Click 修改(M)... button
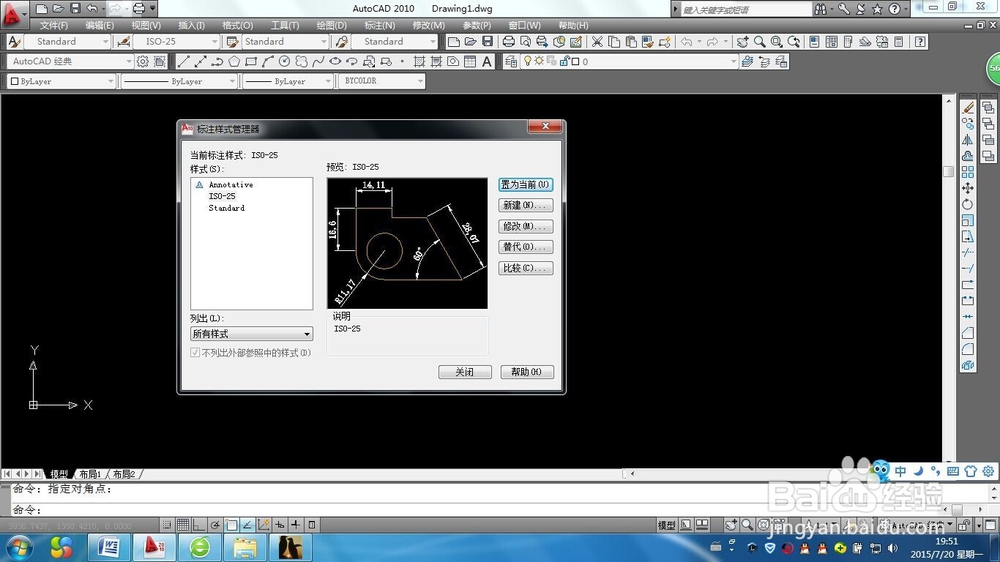 click(526, 226)
